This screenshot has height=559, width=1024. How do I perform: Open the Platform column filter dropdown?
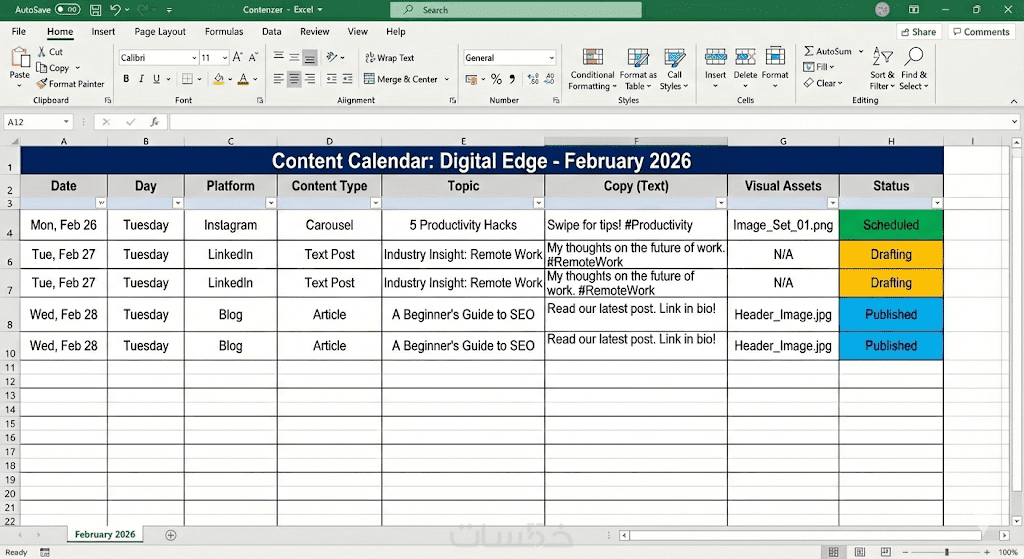tap(270, 203)
